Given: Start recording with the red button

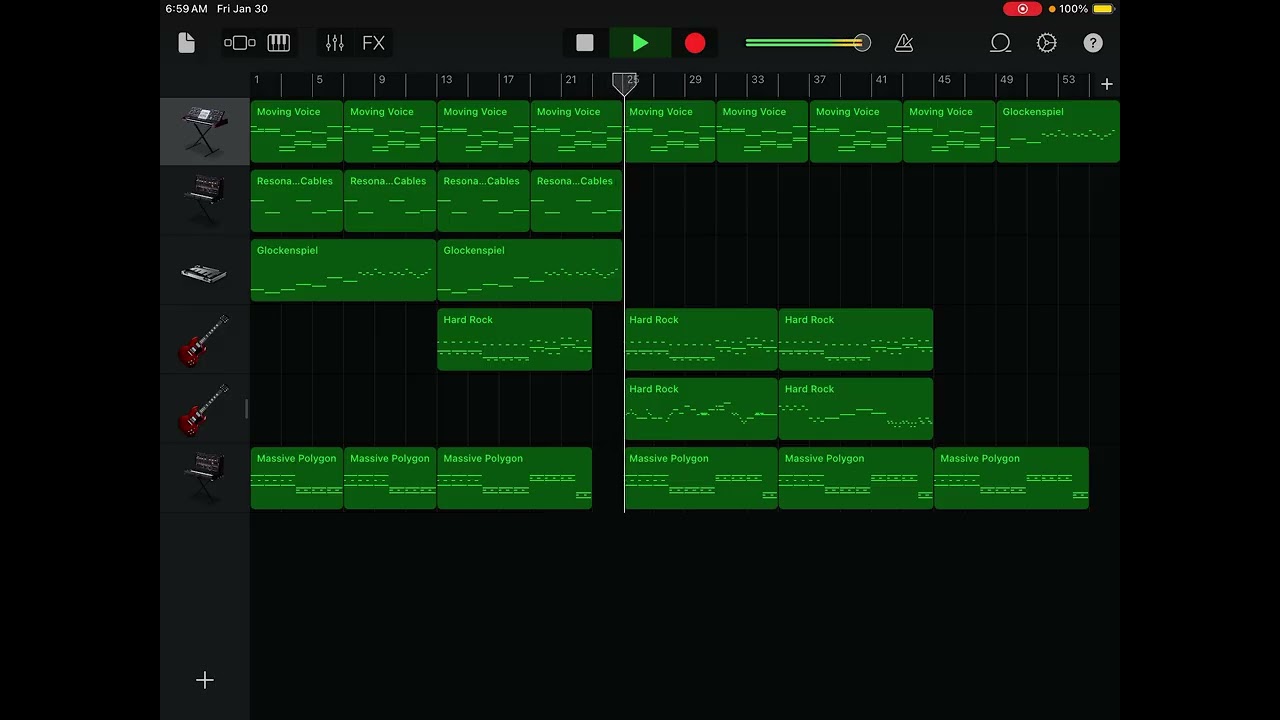Looking at the screenshot, I should pyautogui.click(x=695, y=43).
